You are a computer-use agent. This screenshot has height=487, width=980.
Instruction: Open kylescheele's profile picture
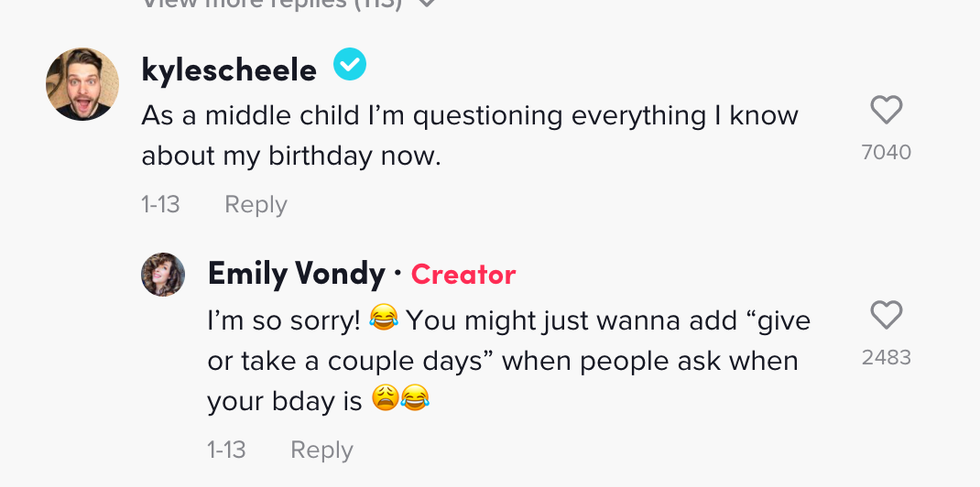click(83, 84)
